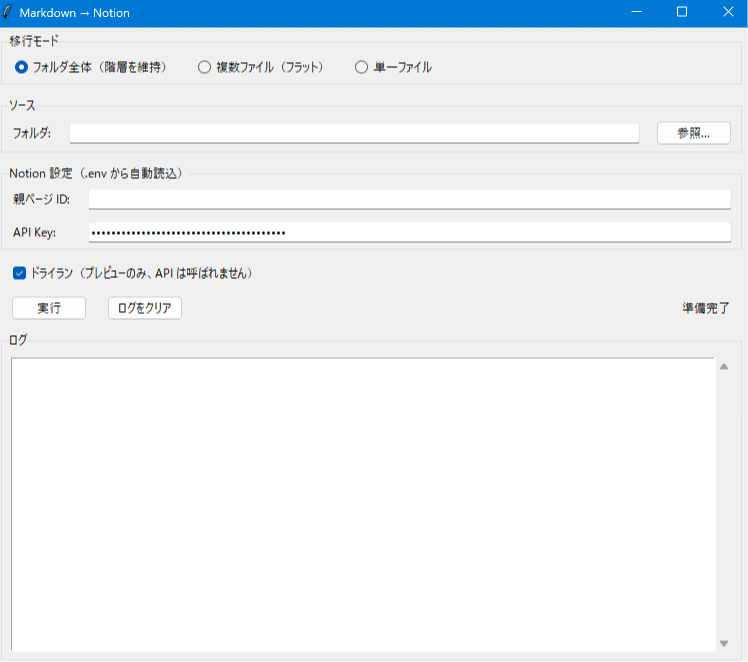Image resolution: width=748 pixels, height=662 pixels.
Task: Click the フォルダ: field label
Action: point(32,133)
